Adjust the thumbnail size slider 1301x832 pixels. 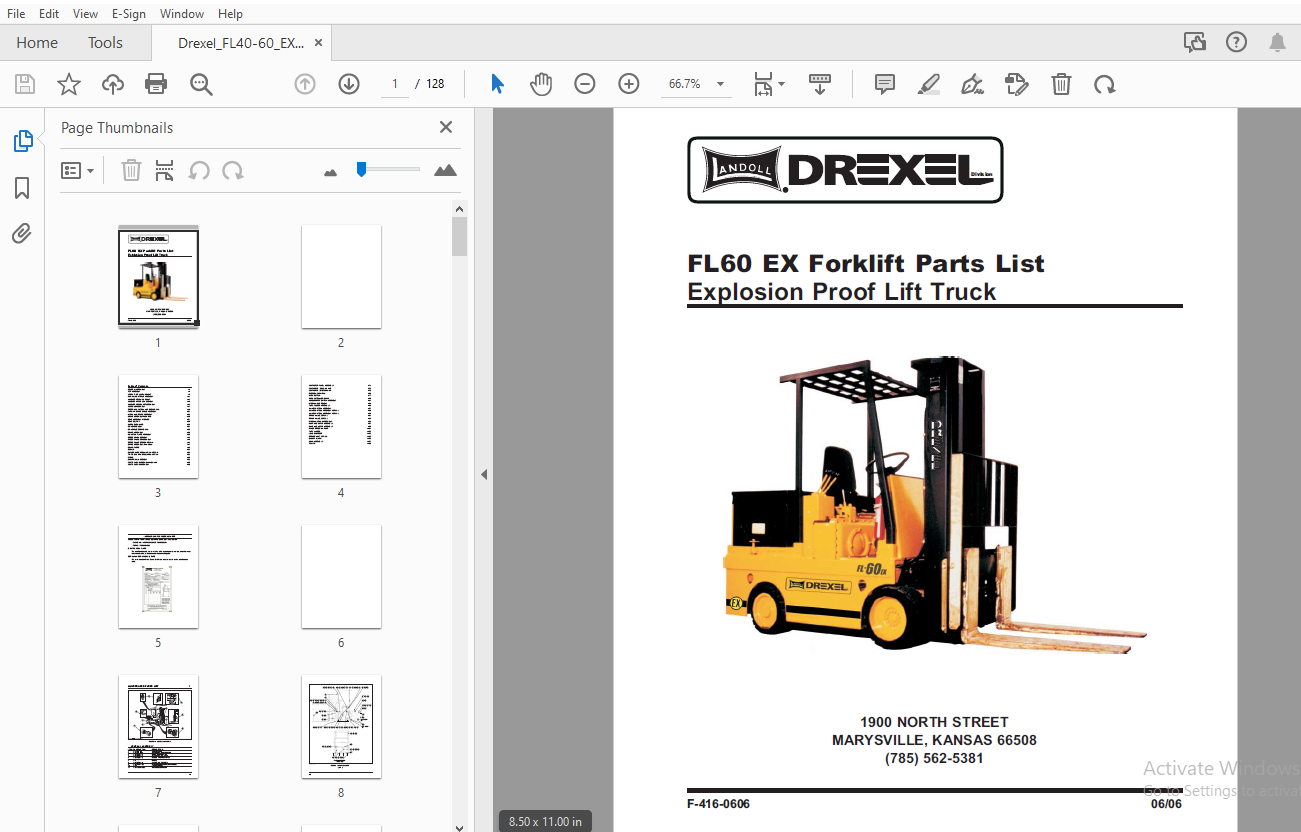[x=361, y=170]
